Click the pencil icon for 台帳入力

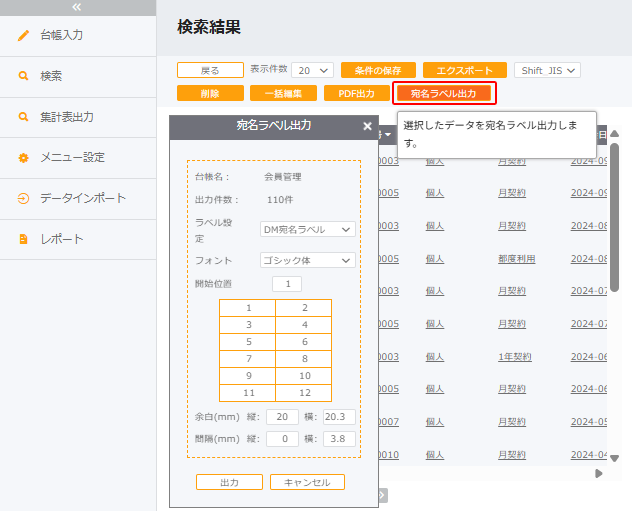24,35
